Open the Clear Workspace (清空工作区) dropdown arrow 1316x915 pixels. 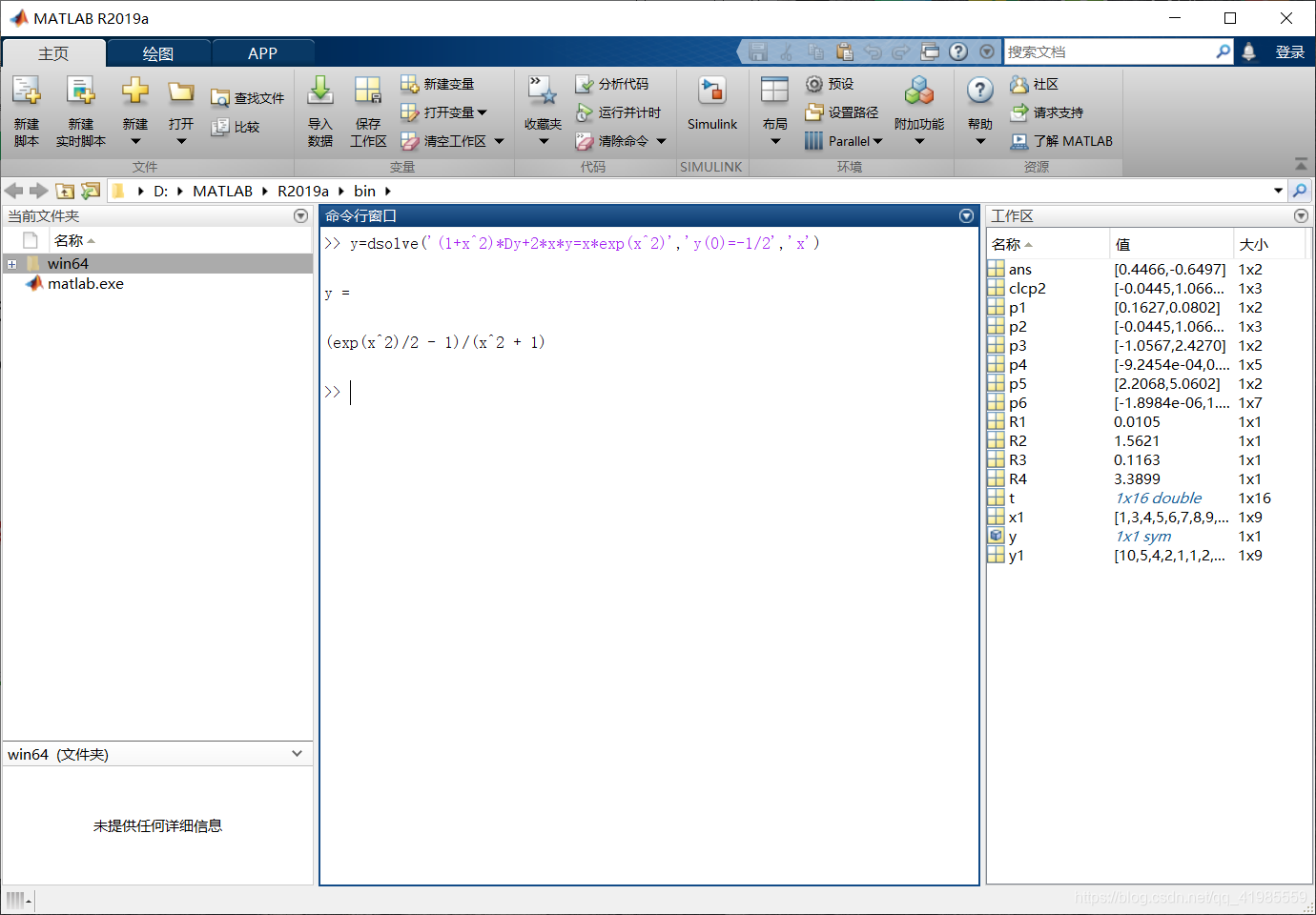coord(499,141)
